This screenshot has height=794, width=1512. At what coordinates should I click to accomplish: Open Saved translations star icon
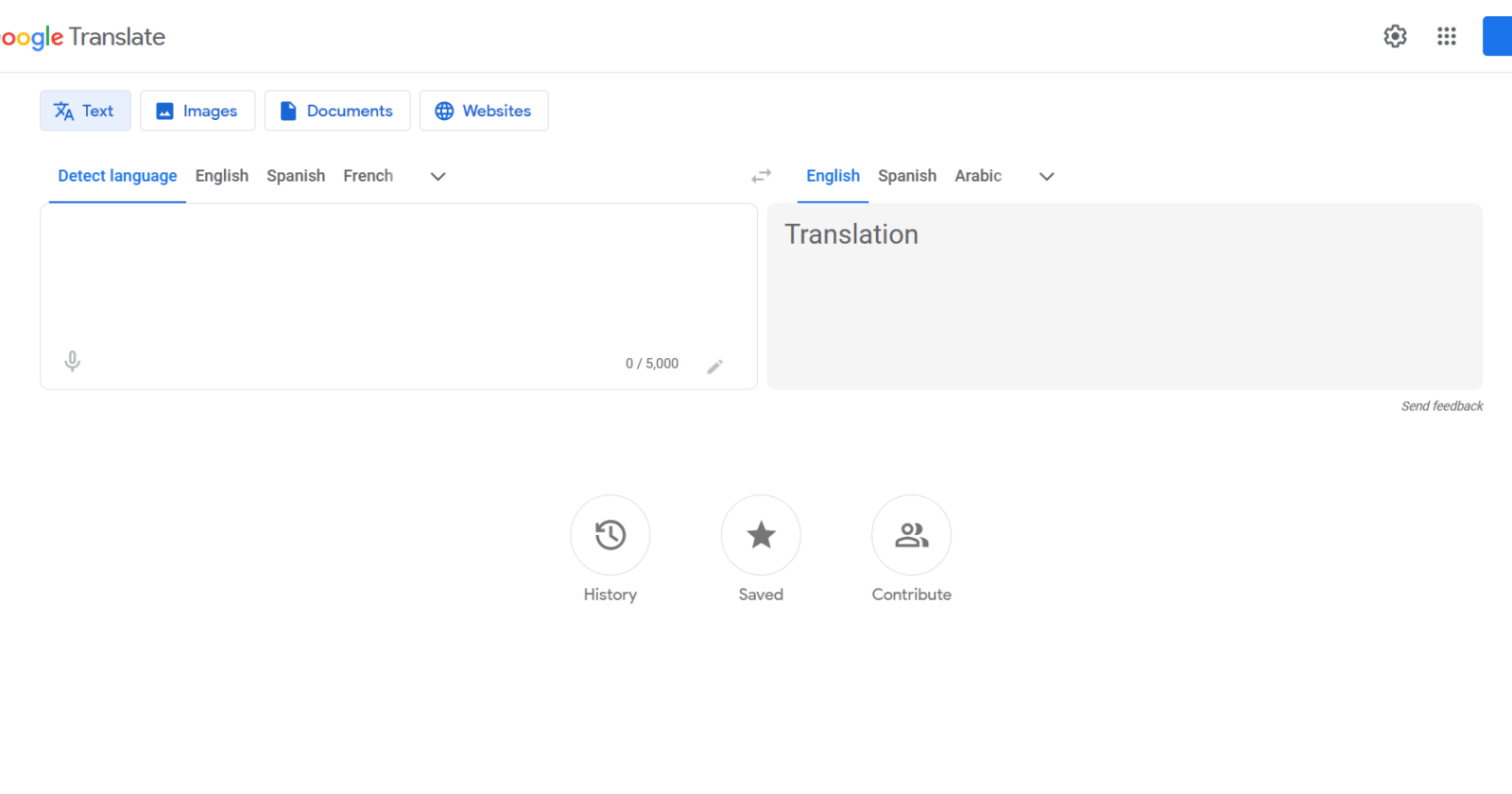[x=761, y=535]
